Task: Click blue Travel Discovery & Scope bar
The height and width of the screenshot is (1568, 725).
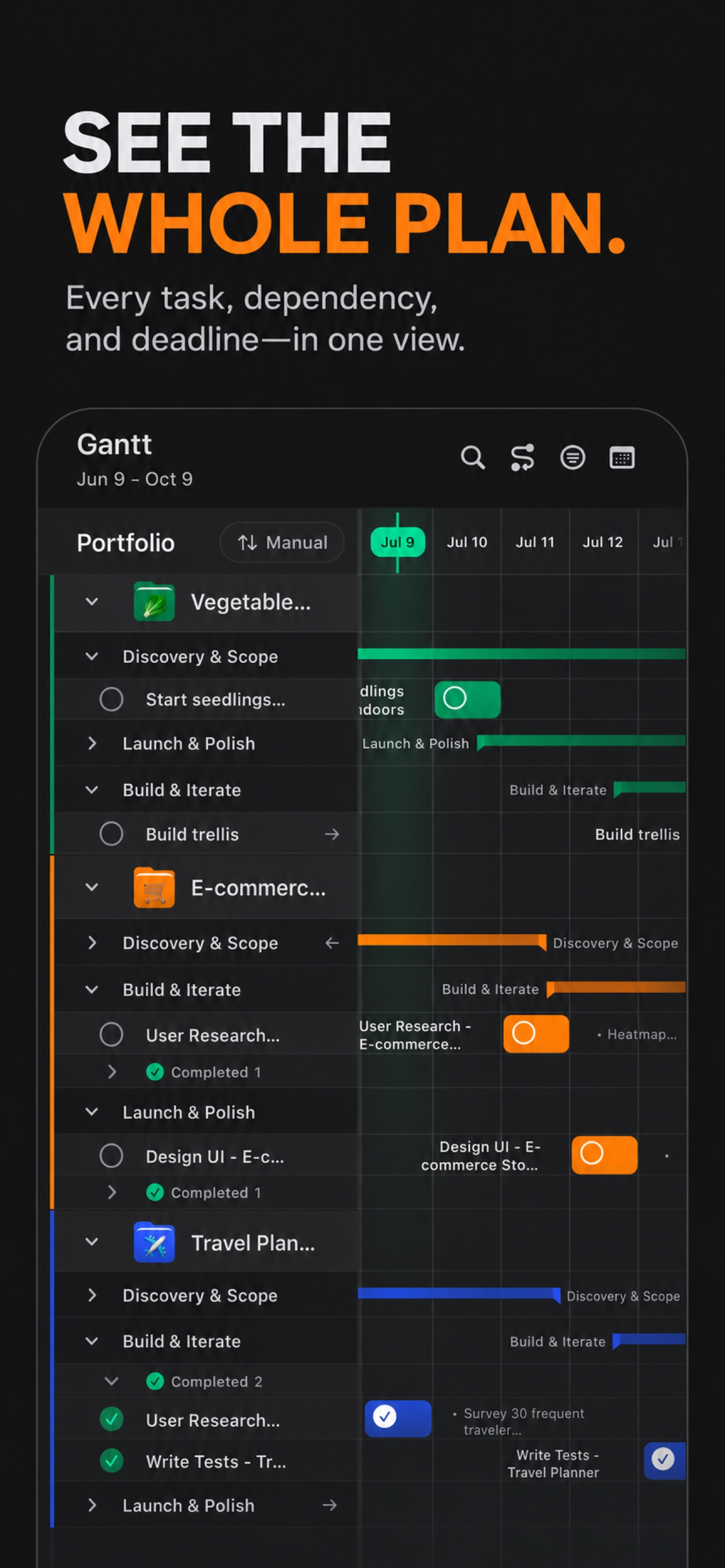Action: [x=458, y=1294]
